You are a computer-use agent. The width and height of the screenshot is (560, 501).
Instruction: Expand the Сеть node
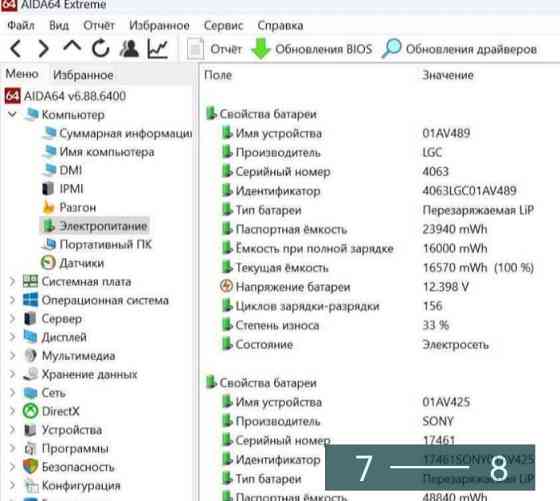click(x=12, y=393)
